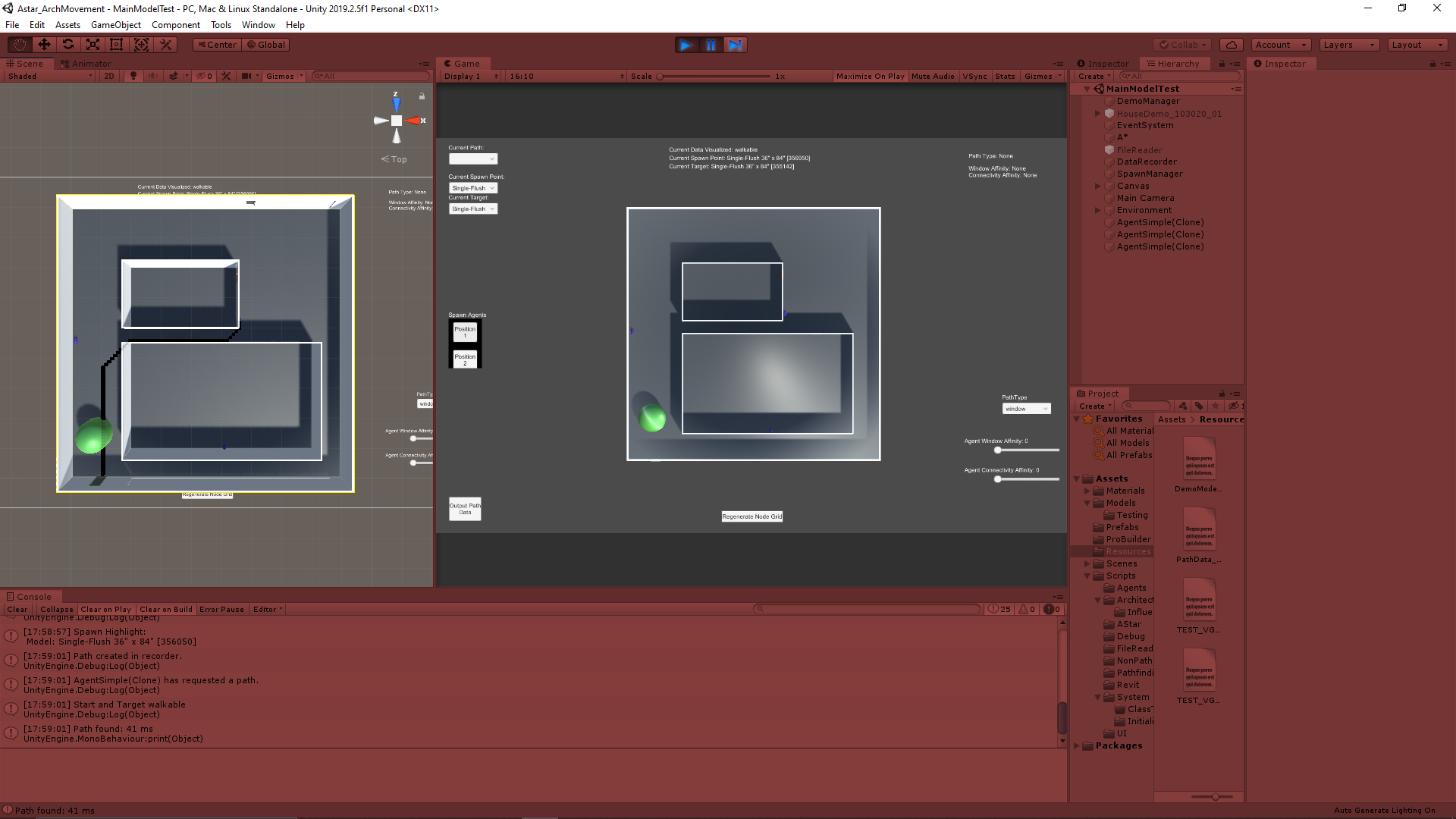Screen dimensions: 1456x819
Task: Toggle scene lighting bulb icon
Action: tap(133, 76)
